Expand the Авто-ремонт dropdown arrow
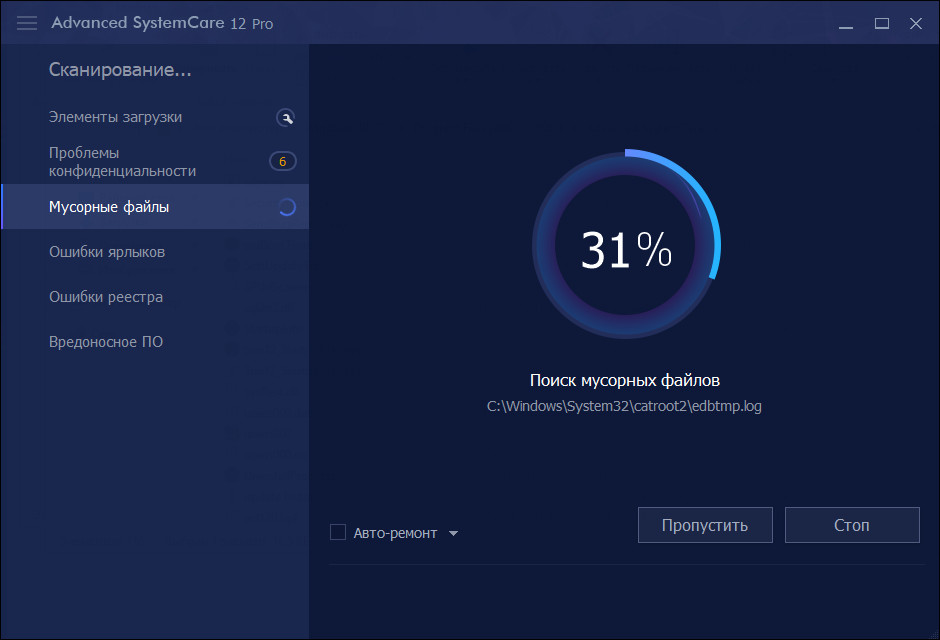Screen dimensions: 940x640 pos(453,534)
